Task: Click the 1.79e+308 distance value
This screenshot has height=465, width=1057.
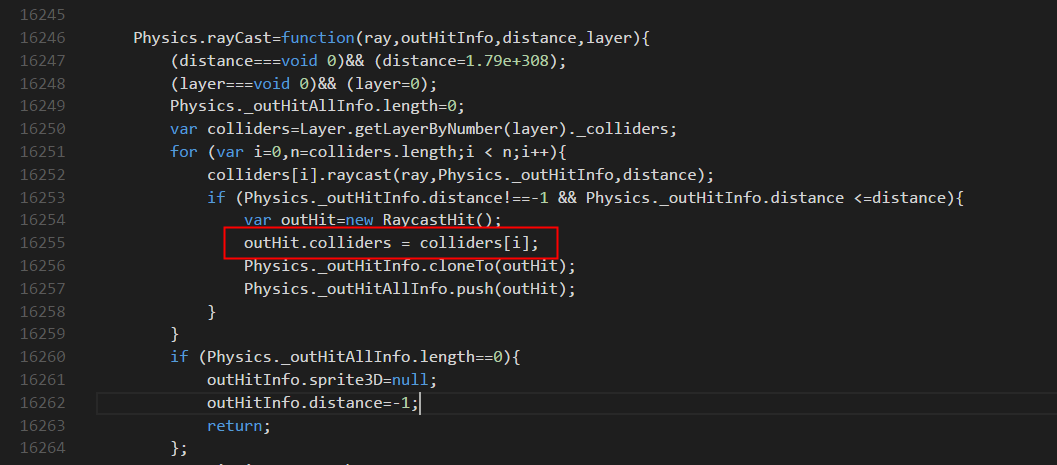Action: point(508,61)
